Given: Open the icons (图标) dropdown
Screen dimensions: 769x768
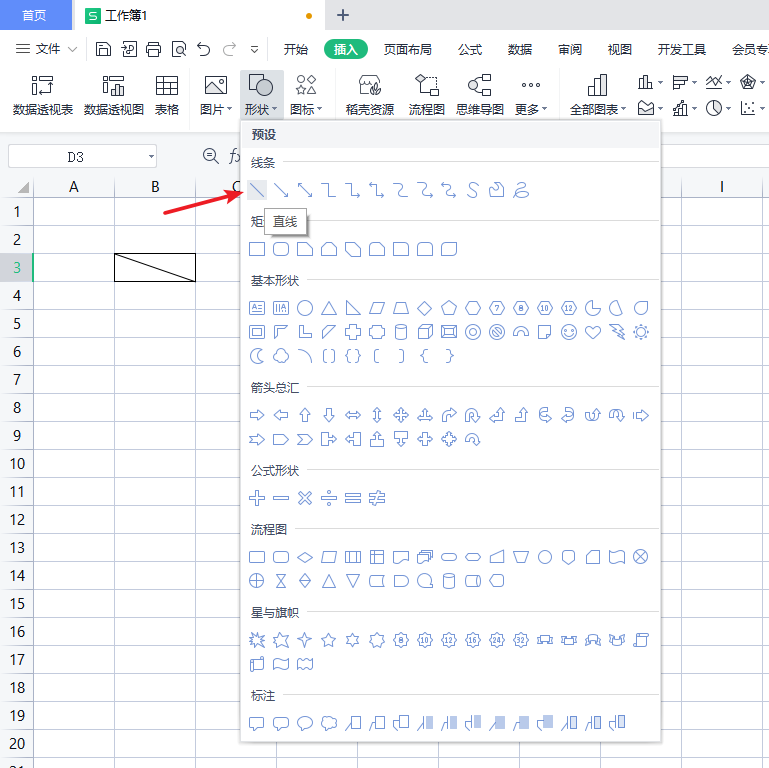Looking at the screenshot, I should pyautogui.click(x=306, y=109).
